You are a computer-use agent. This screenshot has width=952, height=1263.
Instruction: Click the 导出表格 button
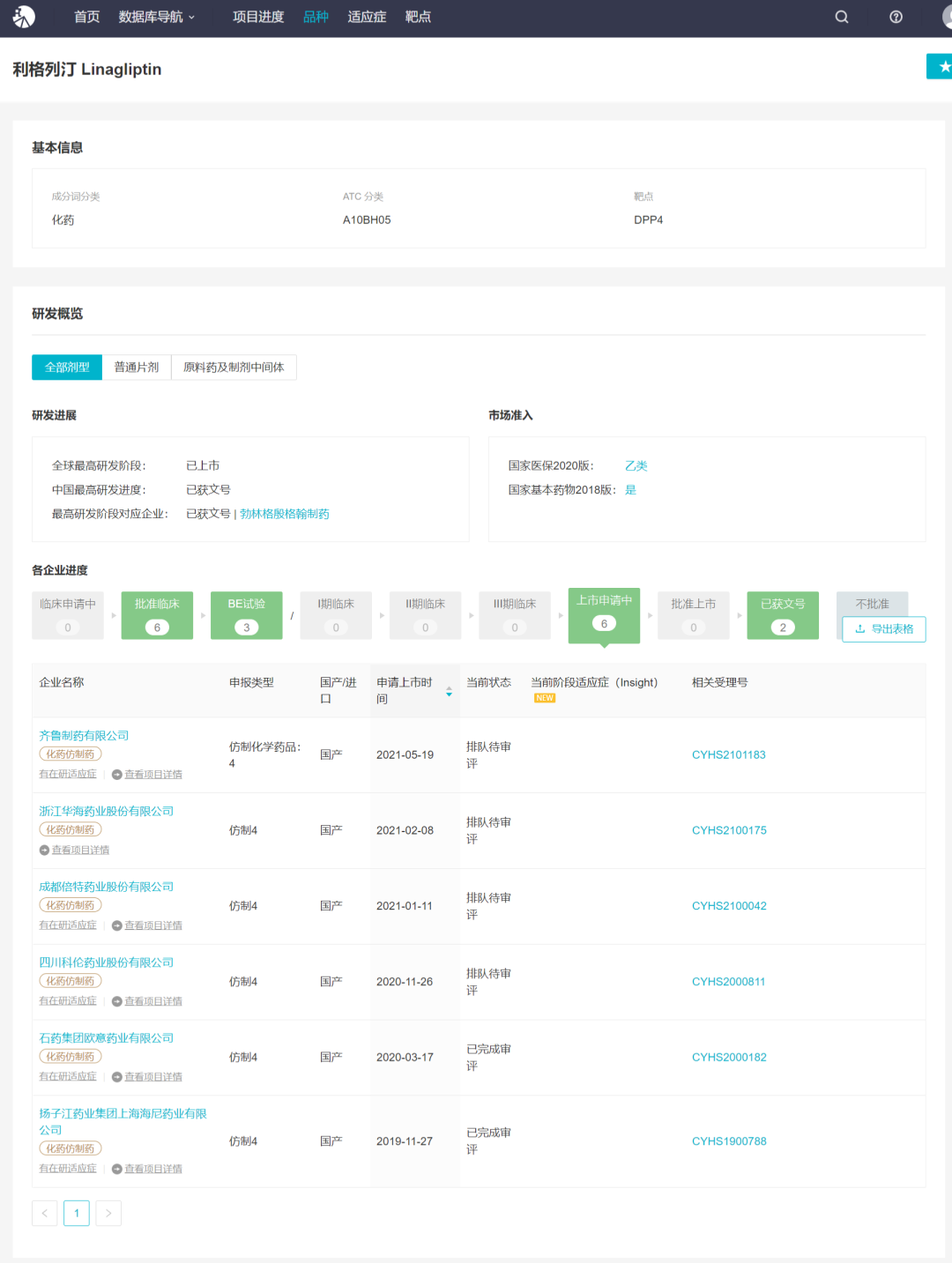pyautogui.click(x=884, y=629)
